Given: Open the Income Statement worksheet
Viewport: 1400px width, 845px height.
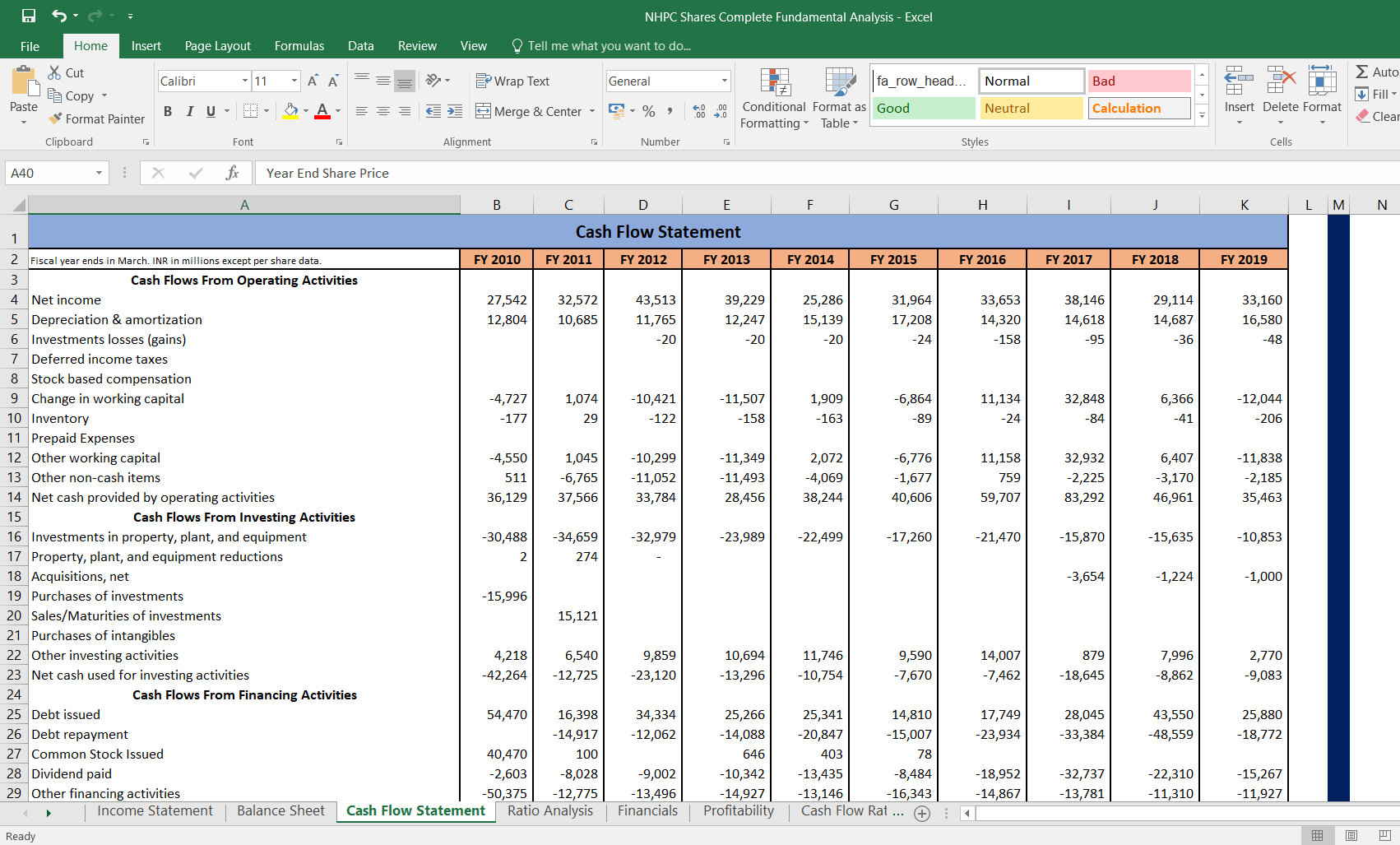Looking at the screenshot, I should coord(155,810).
